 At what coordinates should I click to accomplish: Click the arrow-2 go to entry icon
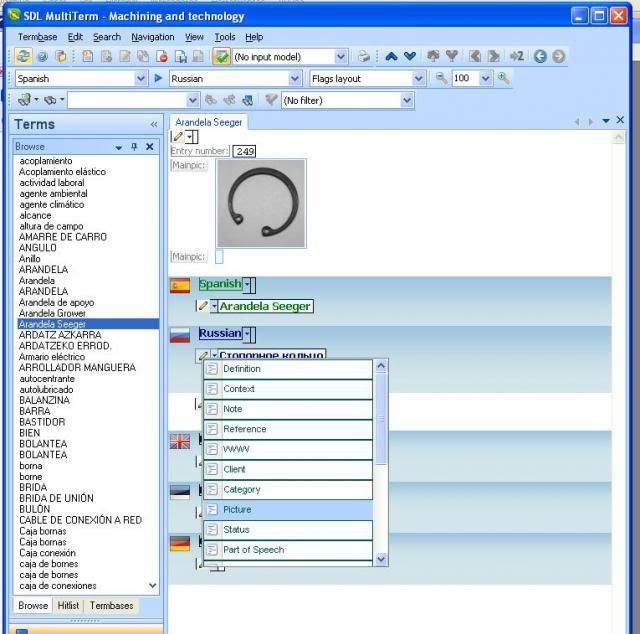(x=517, y=56)
